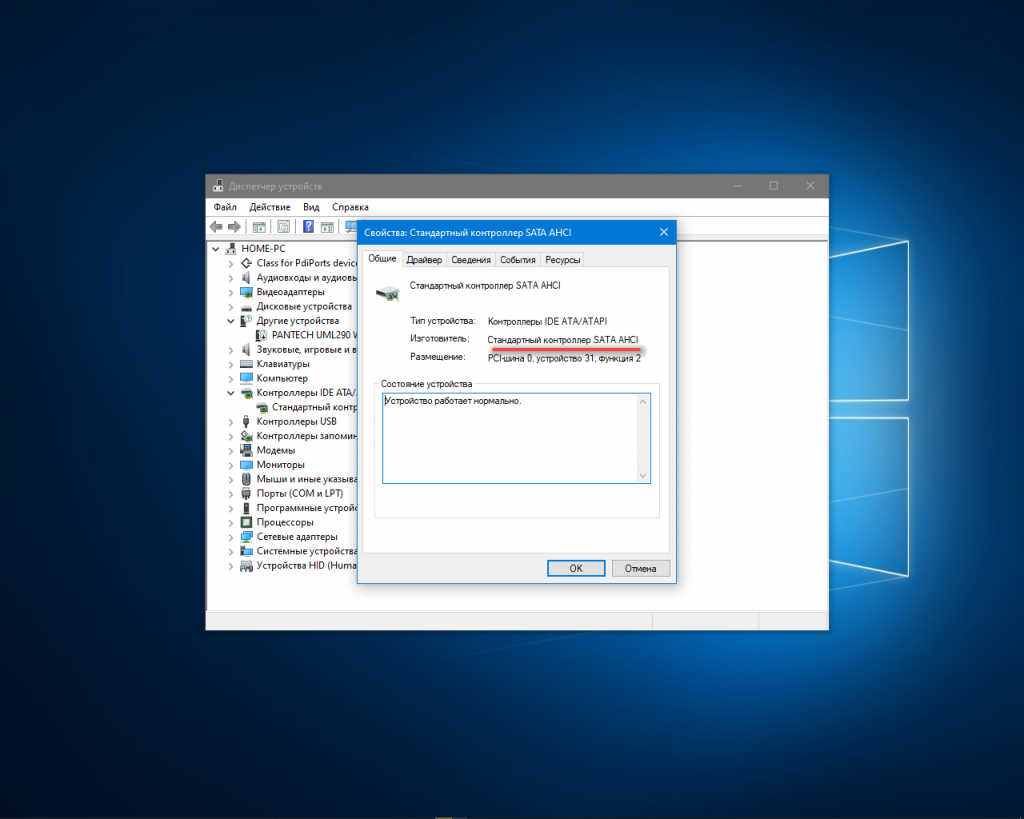Screen dimensions: 1024x819
Task: Collapse the Другие устройства node
Action: pos(231,321)
